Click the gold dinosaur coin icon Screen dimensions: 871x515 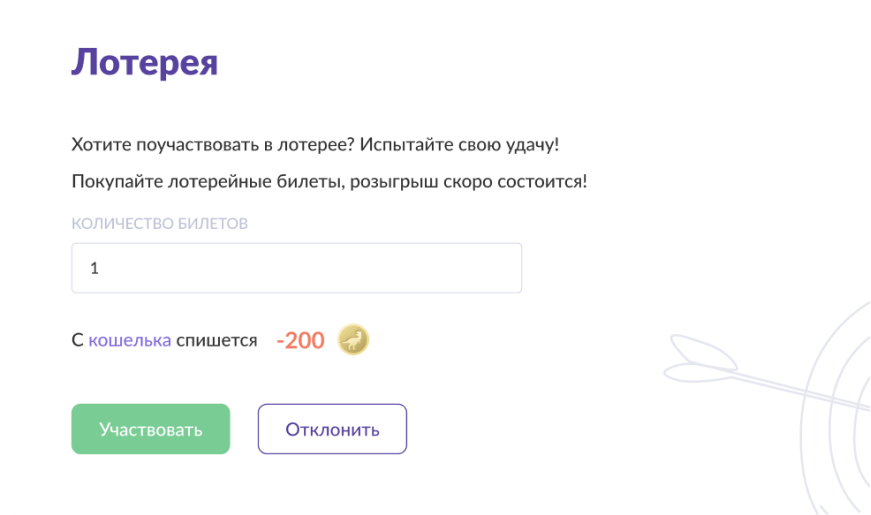353,339
